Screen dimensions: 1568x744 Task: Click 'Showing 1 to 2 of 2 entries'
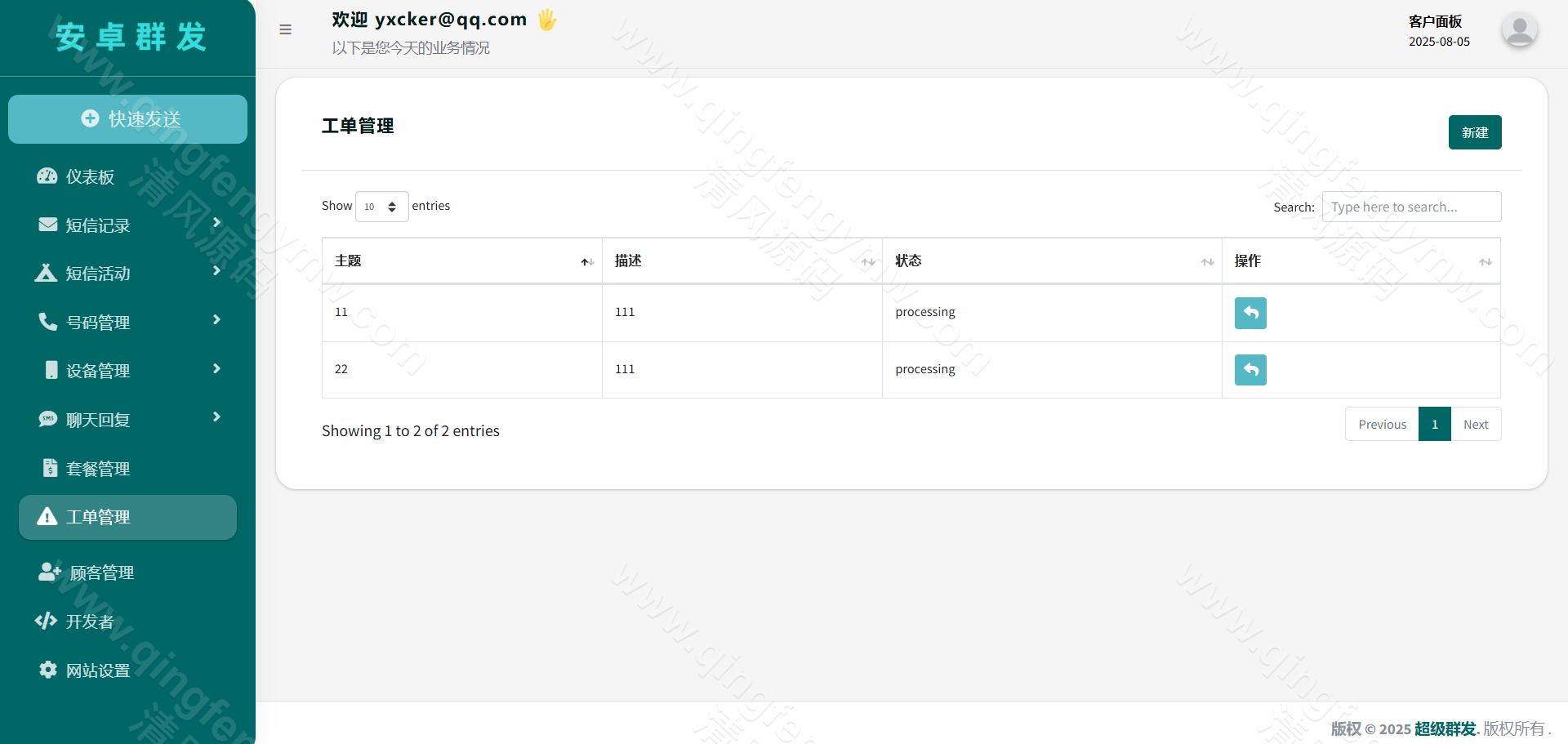pyautogui.click(x=411, y=430)
